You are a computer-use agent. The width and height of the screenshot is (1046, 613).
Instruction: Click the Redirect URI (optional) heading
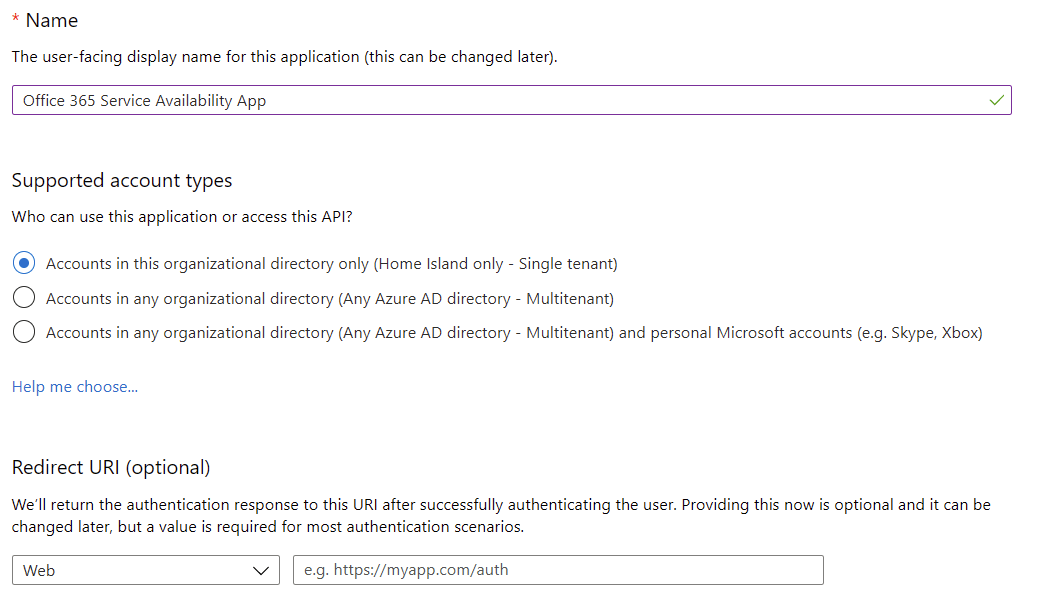pos(111,468)
